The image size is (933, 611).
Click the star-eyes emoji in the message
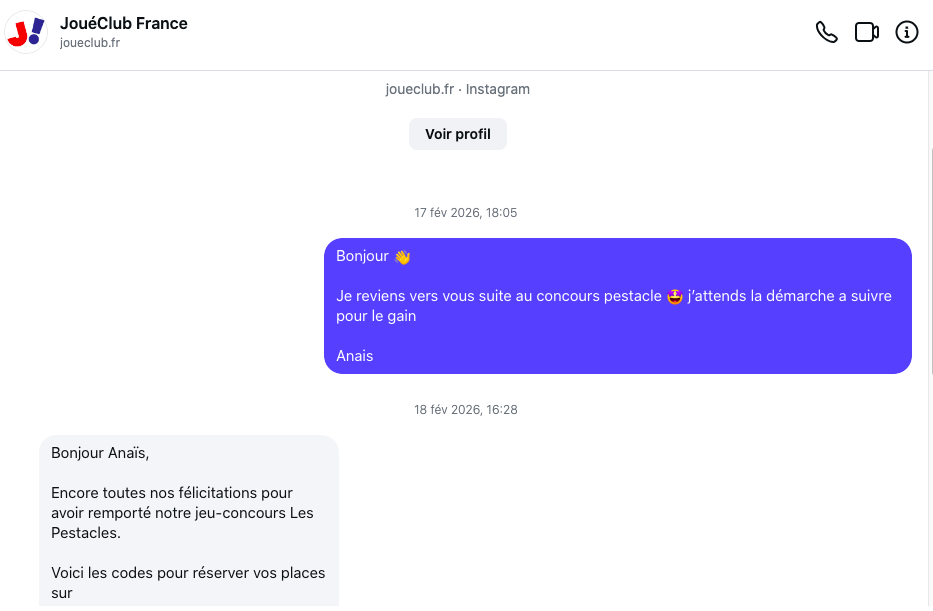676,297
